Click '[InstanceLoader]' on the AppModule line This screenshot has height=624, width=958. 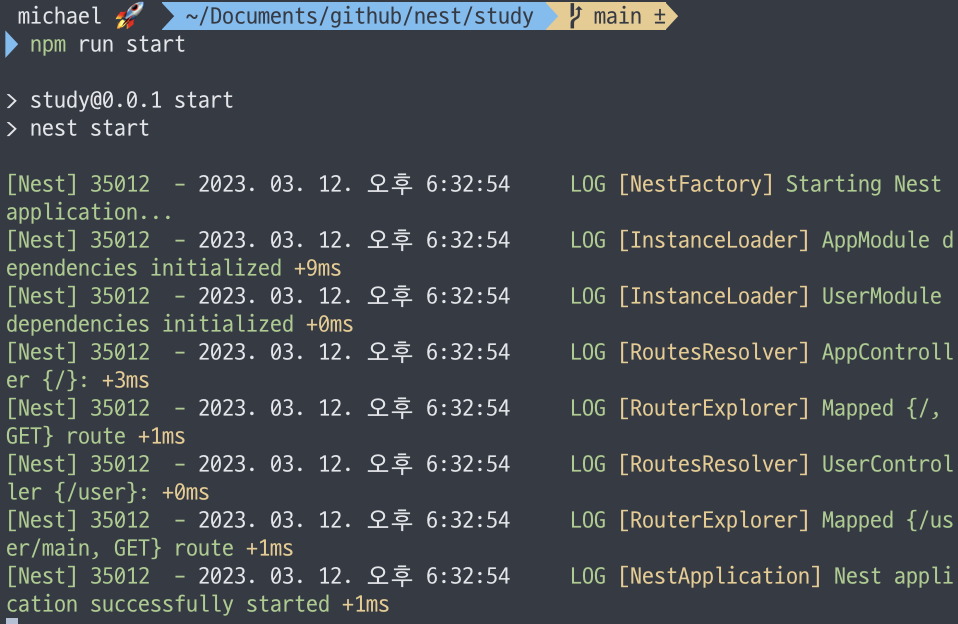click(x=714, y=240)
